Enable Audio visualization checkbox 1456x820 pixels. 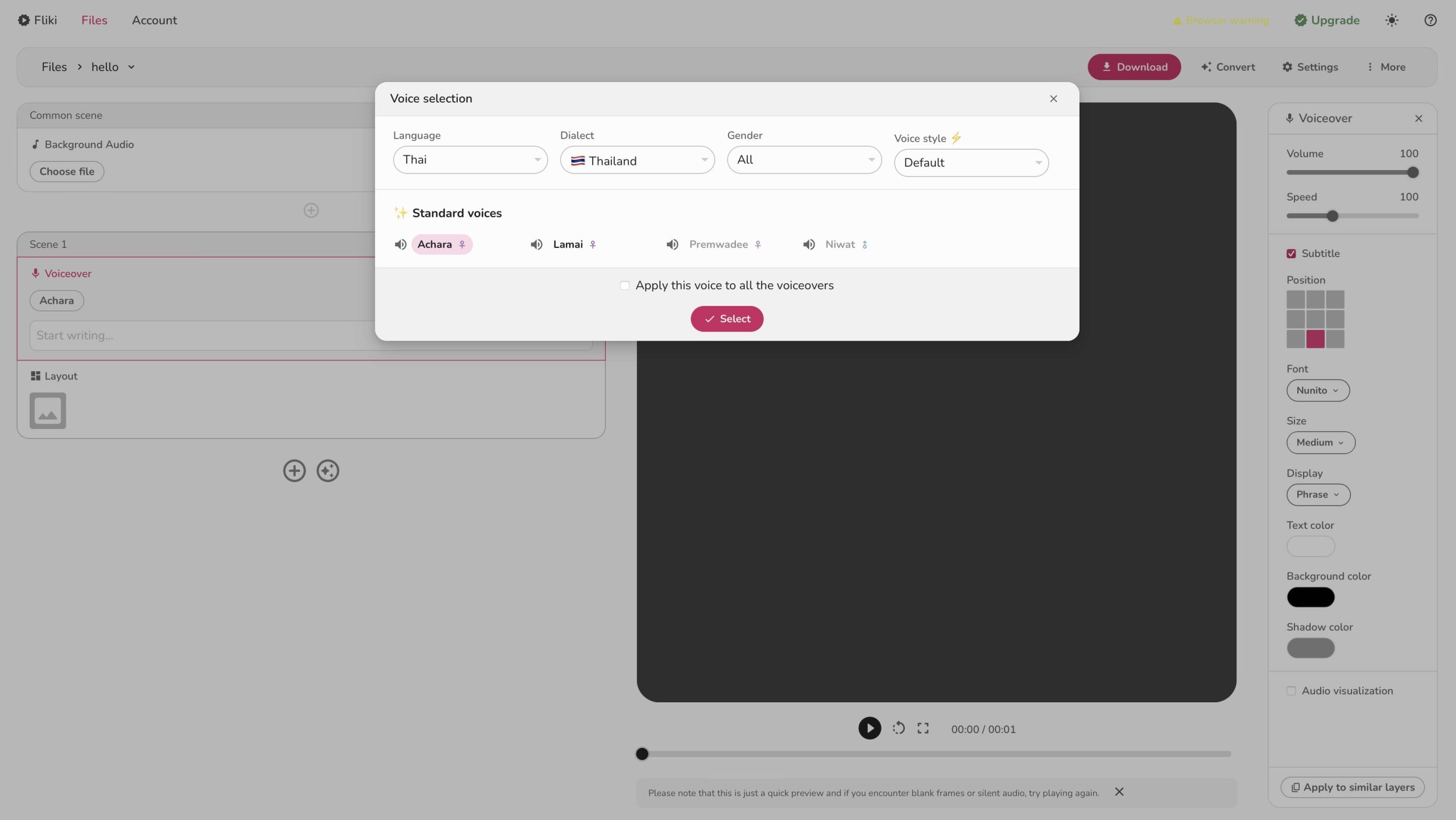[1291, 691]
